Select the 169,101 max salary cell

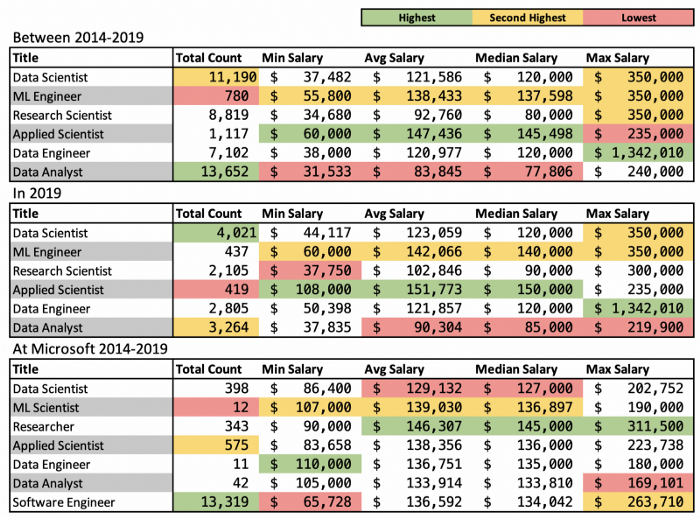pyautogui.click(x=639, y=483)
